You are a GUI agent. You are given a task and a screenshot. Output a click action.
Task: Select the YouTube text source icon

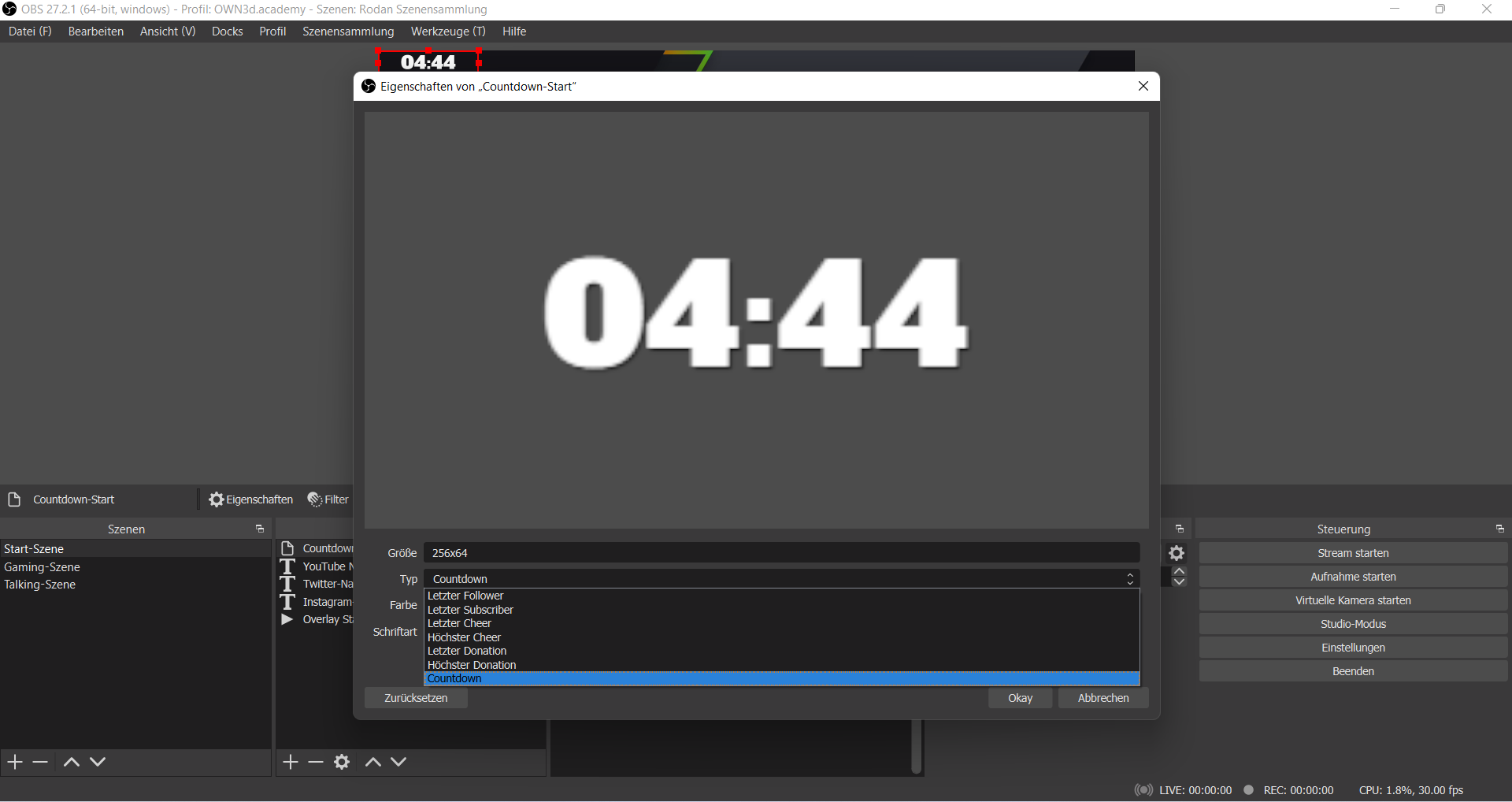coord(289,566)
